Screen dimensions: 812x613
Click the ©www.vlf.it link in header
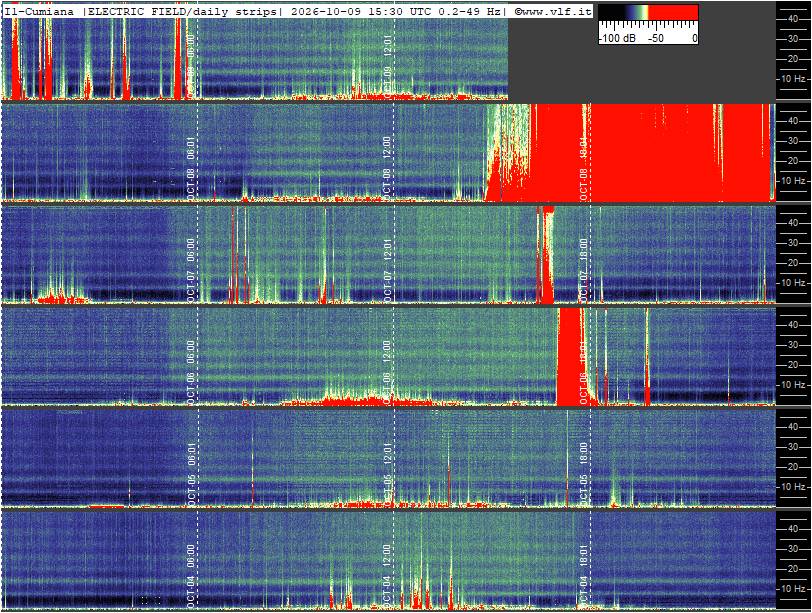pos(553,11)
